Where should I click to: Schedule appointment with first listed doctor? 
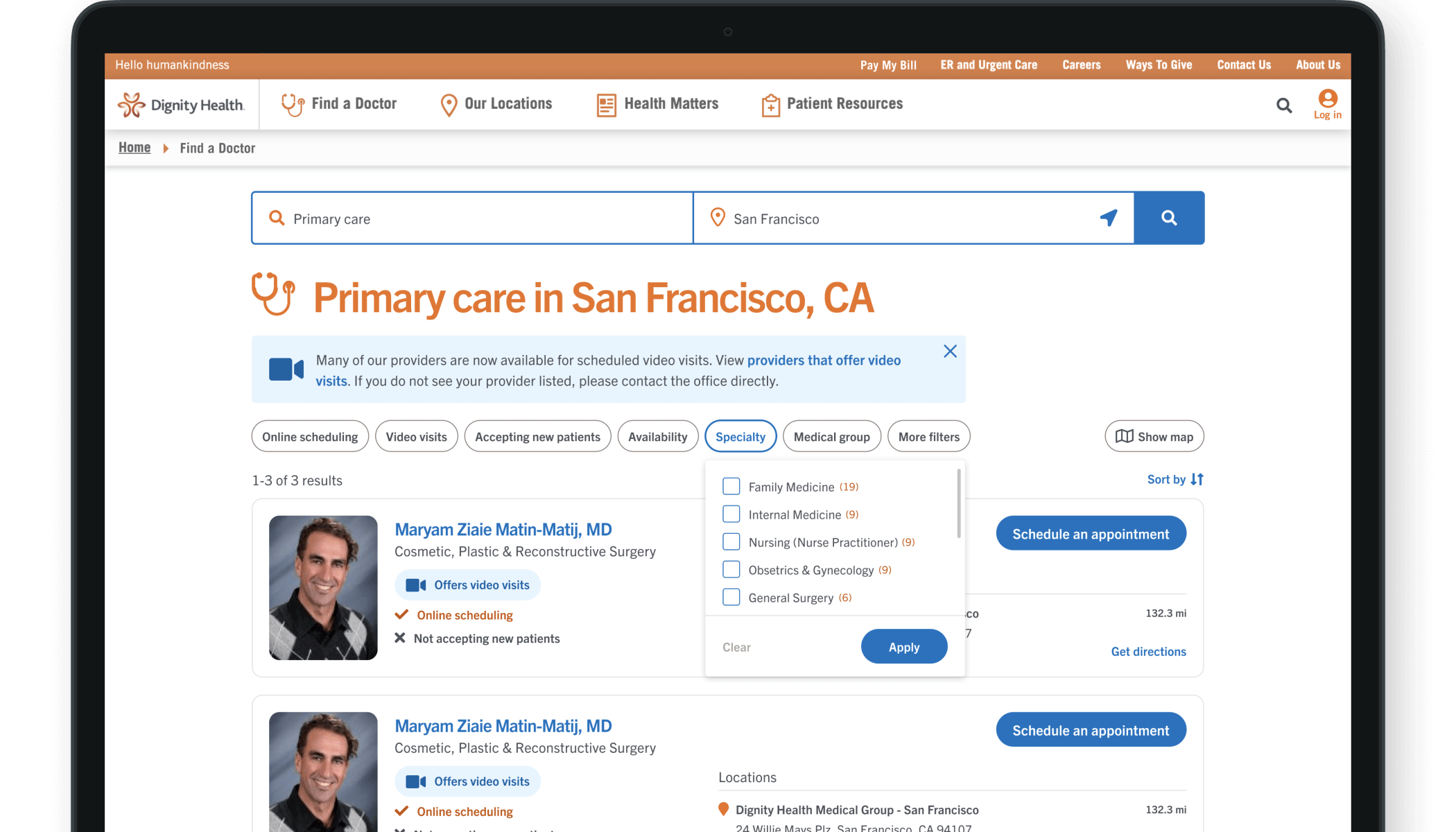[x=1091, y=533]
